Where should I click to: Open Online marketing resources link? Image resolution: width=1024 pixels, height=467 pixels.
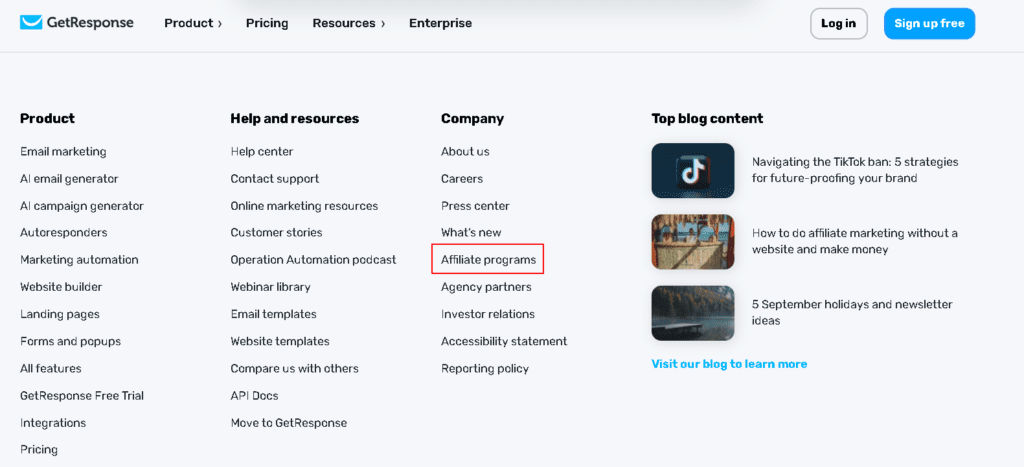(x=304, y=206)
